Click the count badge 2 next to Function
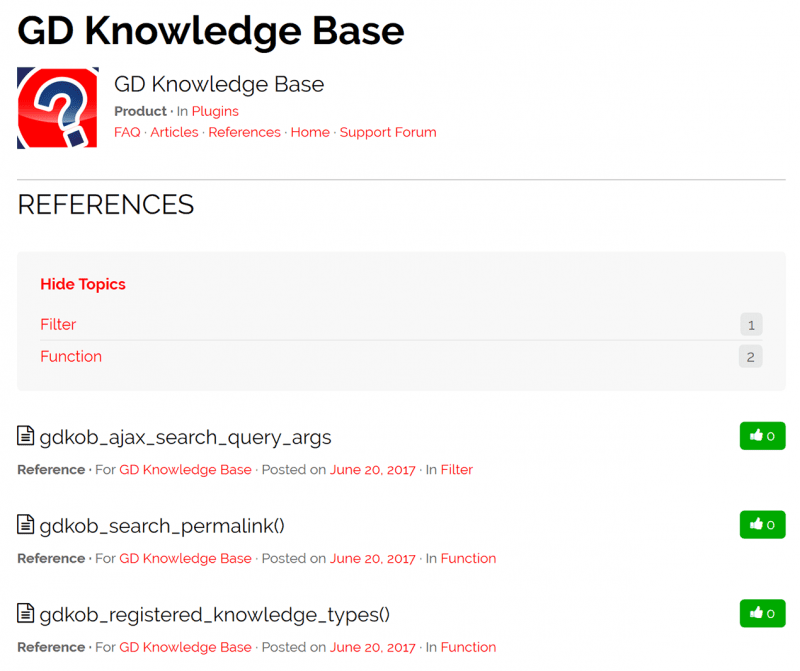The image size is (800, 671). pos(751,357)
